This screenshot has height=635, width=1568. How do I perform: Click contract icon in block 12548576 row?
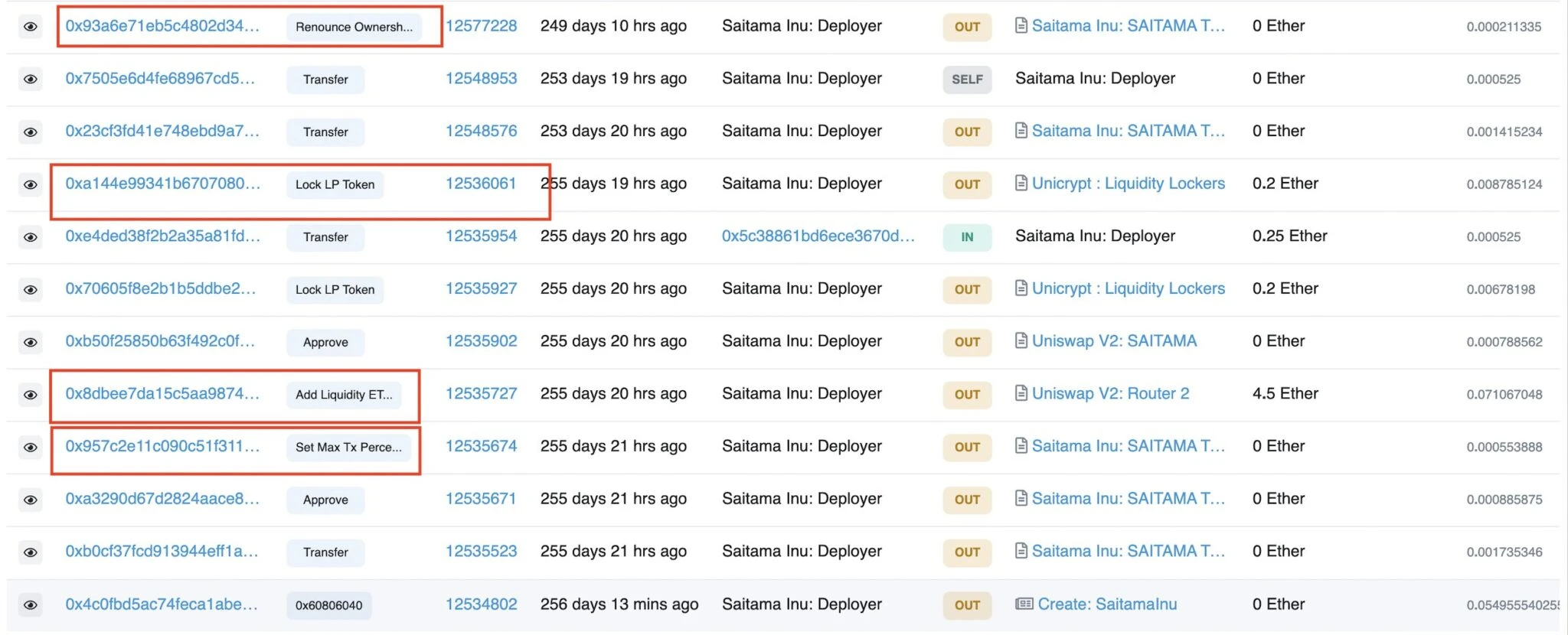(x=1021, y=131)
